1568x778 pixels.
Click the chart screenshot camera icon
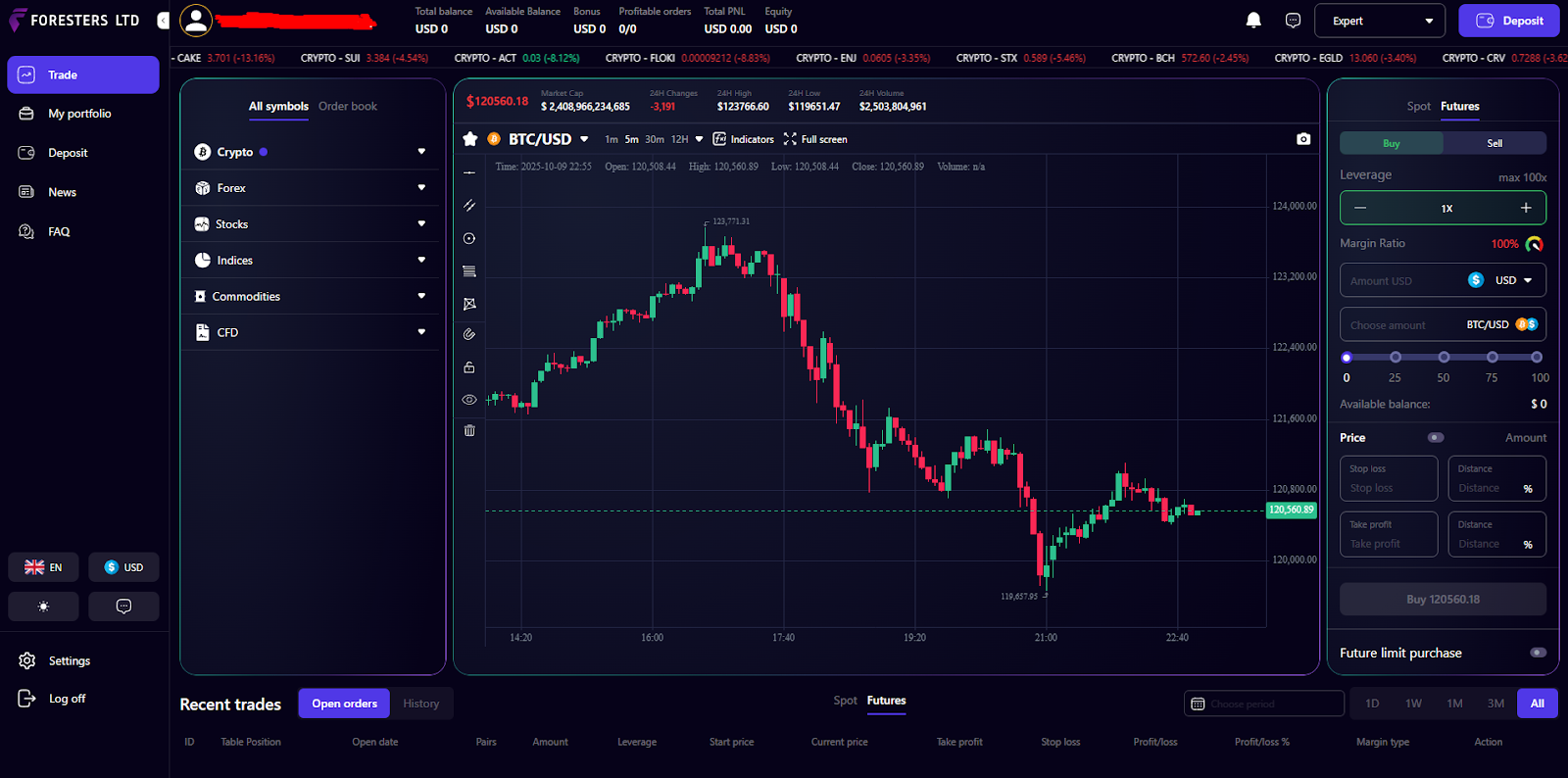click(x=1303, y=139)
